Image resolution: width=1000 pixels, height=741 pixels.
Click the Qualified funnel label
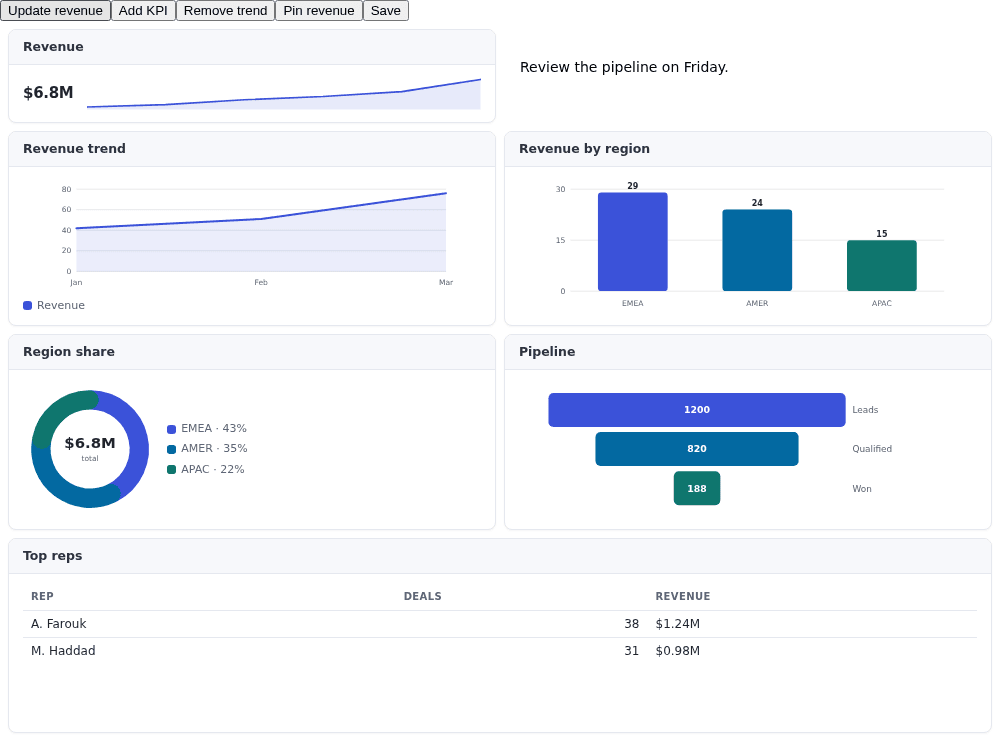pyautogui.click(x=872, y=449)
